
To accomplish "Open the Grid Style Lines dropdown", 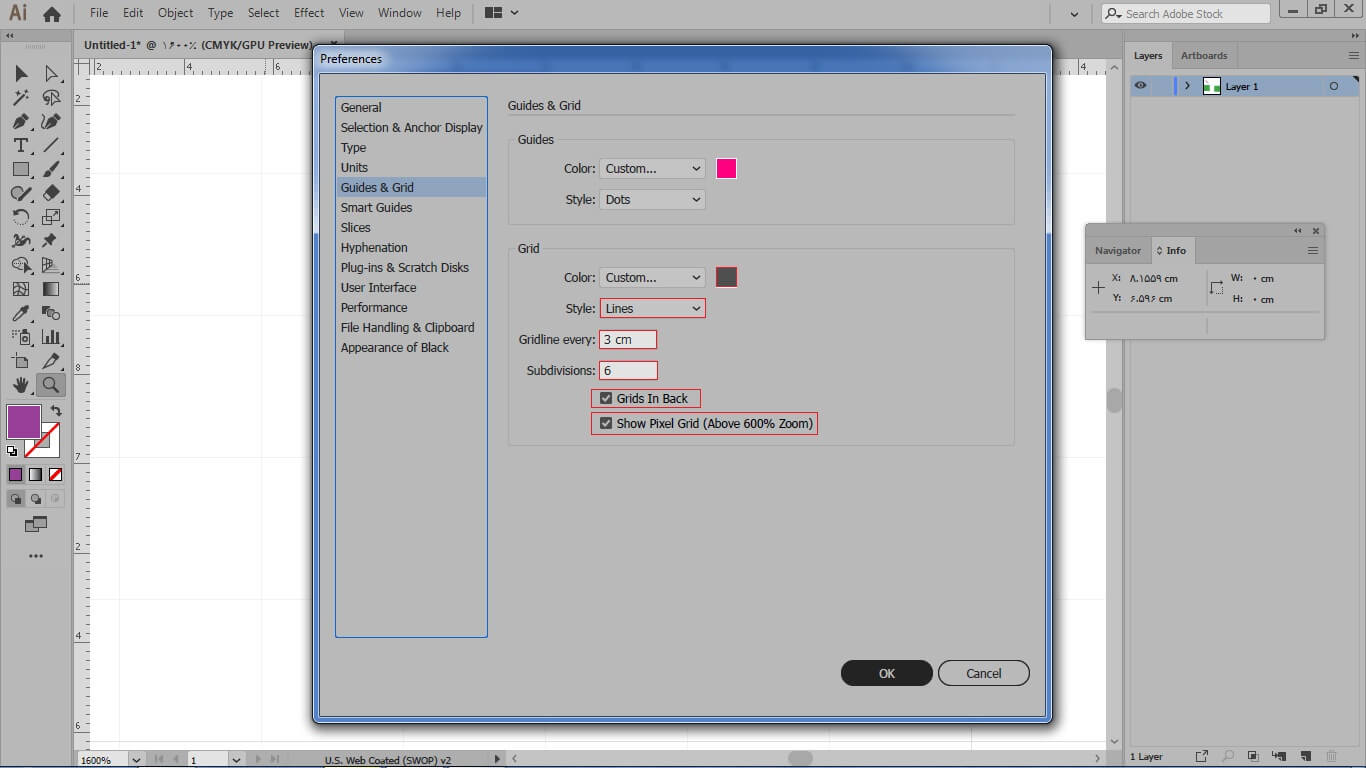I will pos(652,309).
